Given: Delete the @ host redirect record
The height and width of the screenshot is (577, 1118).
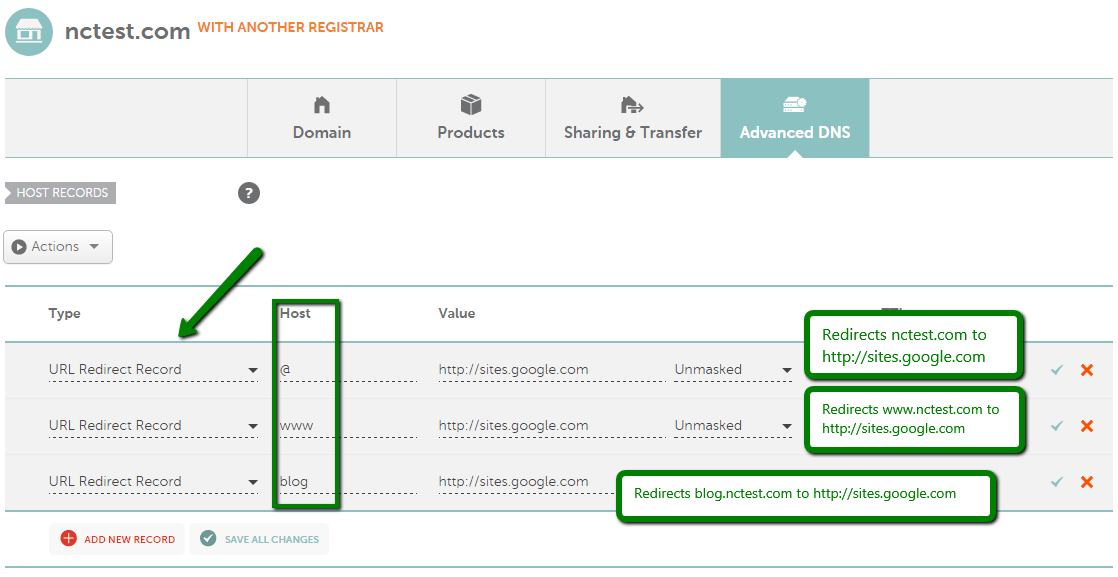Looking at the screenshot, I should click(1087, 369).
